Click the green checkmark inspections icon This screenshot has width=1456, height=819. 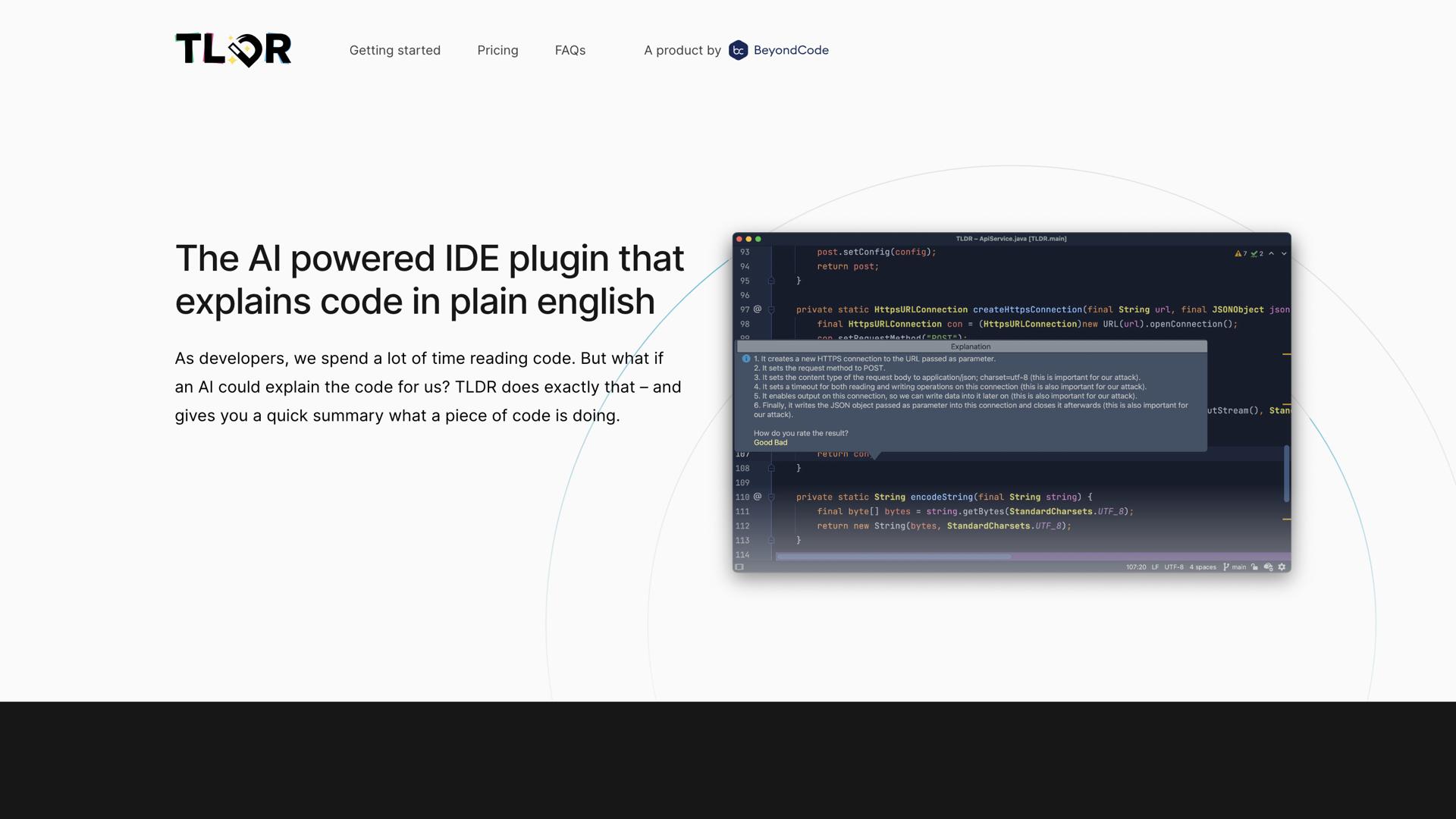point(1254,253)
